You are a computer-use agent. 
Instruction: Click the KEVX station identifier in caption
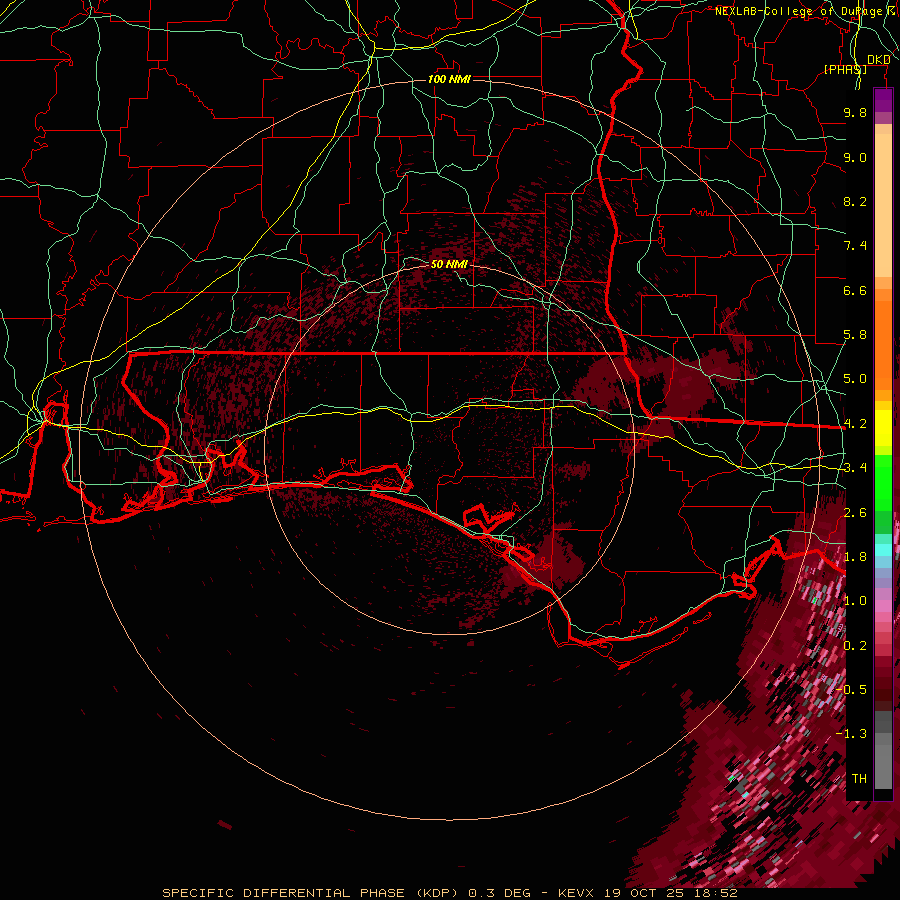(x=578, y=893)
